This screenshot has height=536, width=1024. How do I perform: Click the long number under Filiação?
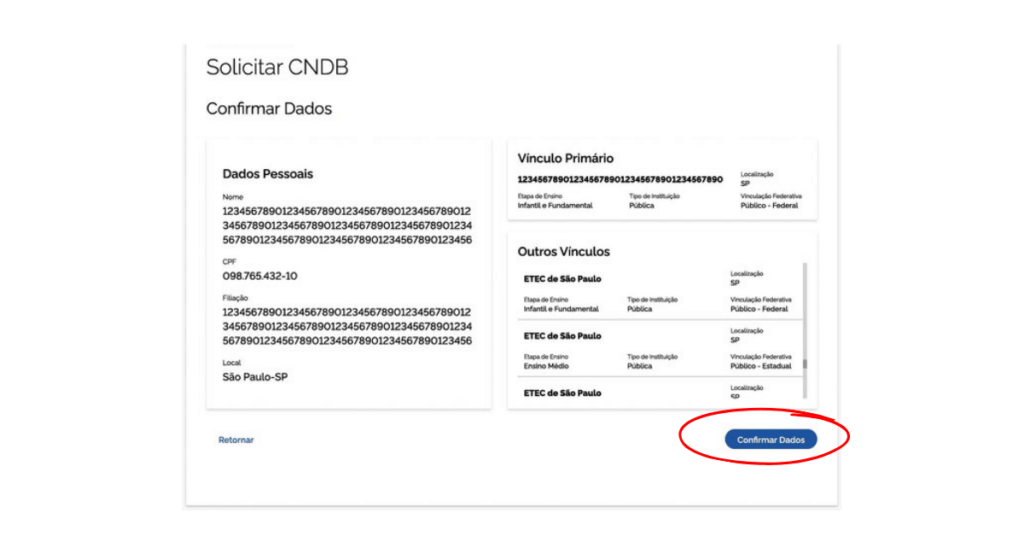(x=346, y=327)
